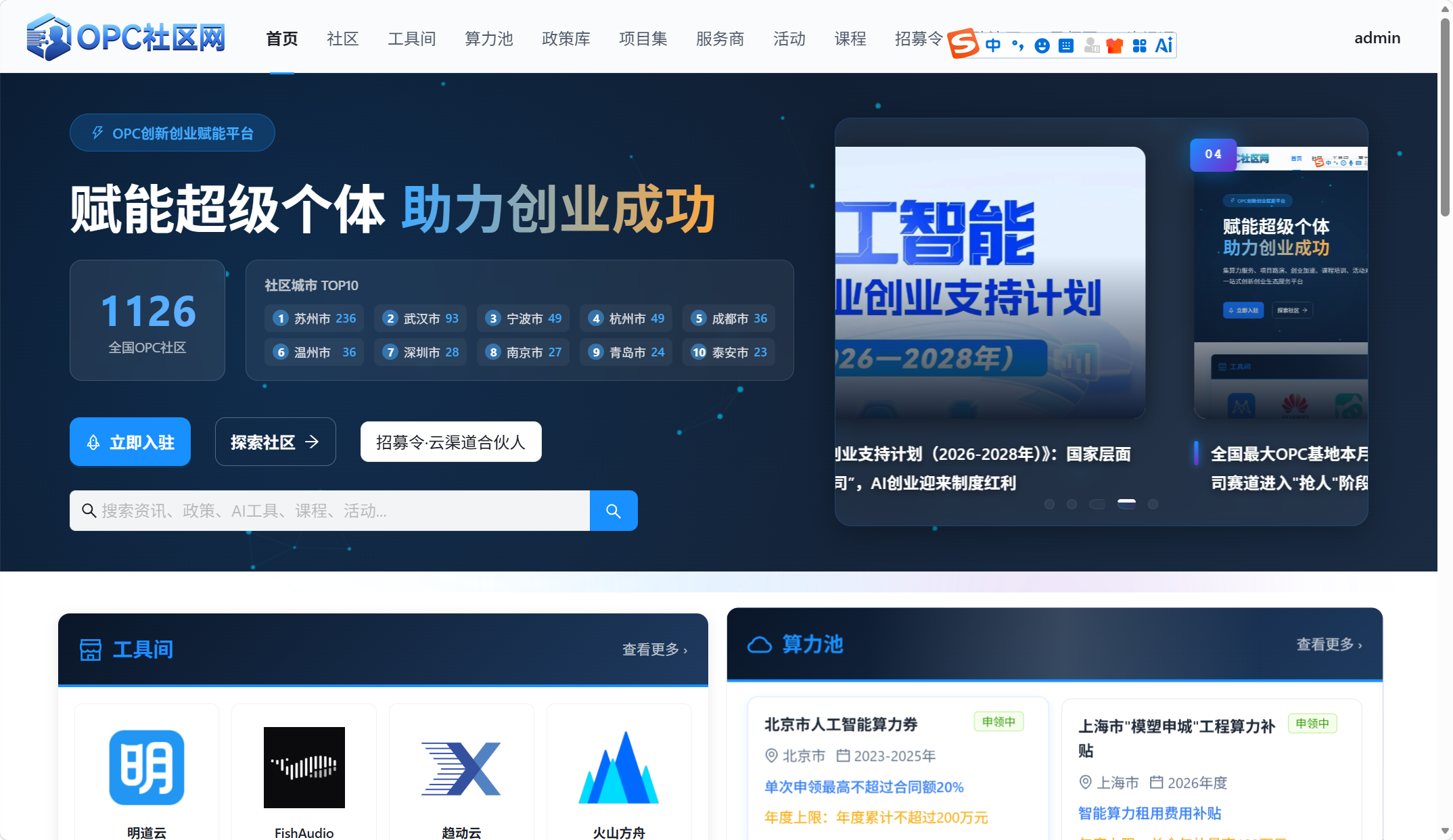Viewport: 1453px width, 840px height.
Task: Click the OPC社区网 logo
Action: (126, 37)
